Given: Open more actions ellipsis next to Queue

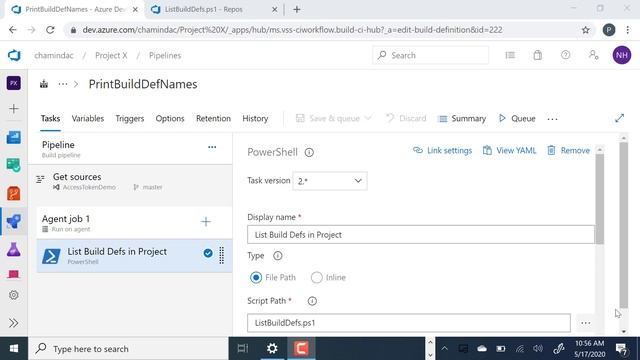Looking at the screenshot, I should point(552,119).
